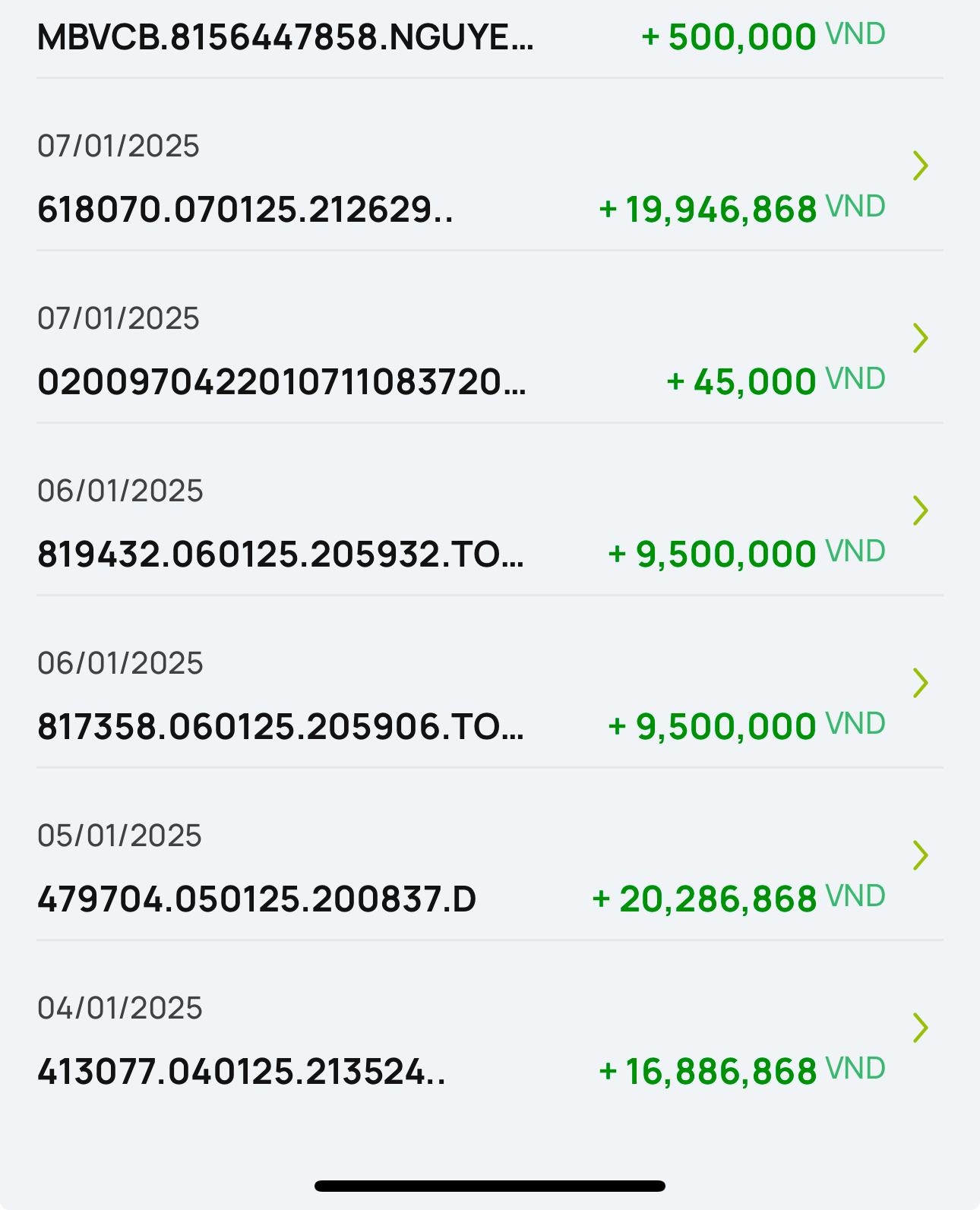The image size is (980, 1210).
Task: Tap the +500,000 VND amount
Action: click(763, 36)
